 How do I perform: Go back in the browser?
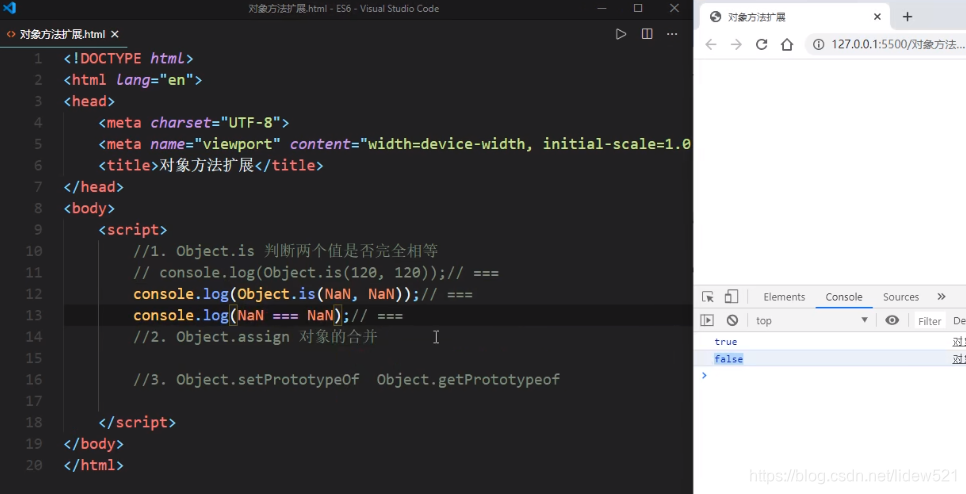tap(711, 44)
